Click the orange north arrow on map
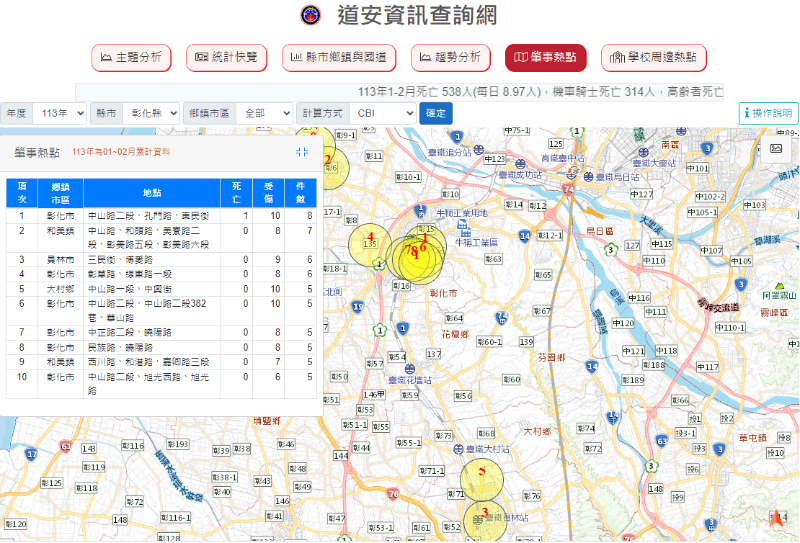Viewport: 800px width, 543px height. (x=777, y=517)
